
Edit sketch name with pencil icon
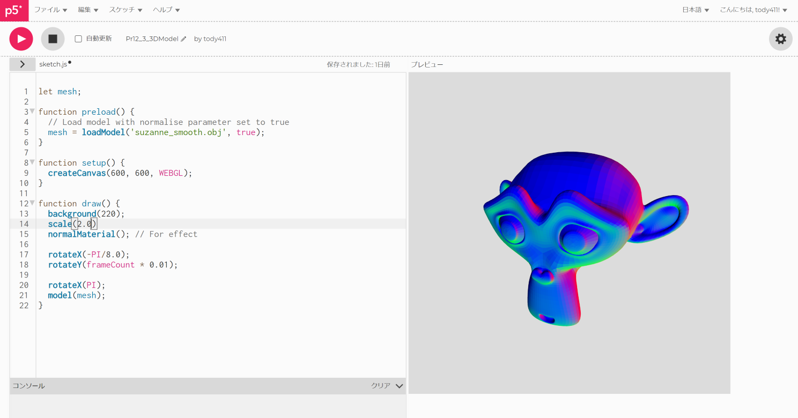[184, 39]
